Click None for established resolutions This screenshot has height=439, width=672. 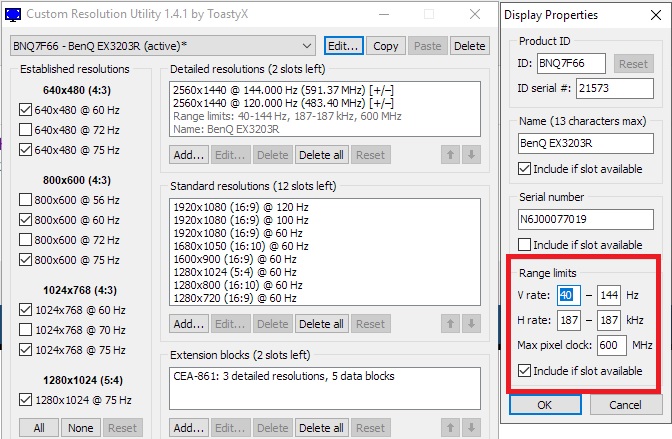coord(81,428)
